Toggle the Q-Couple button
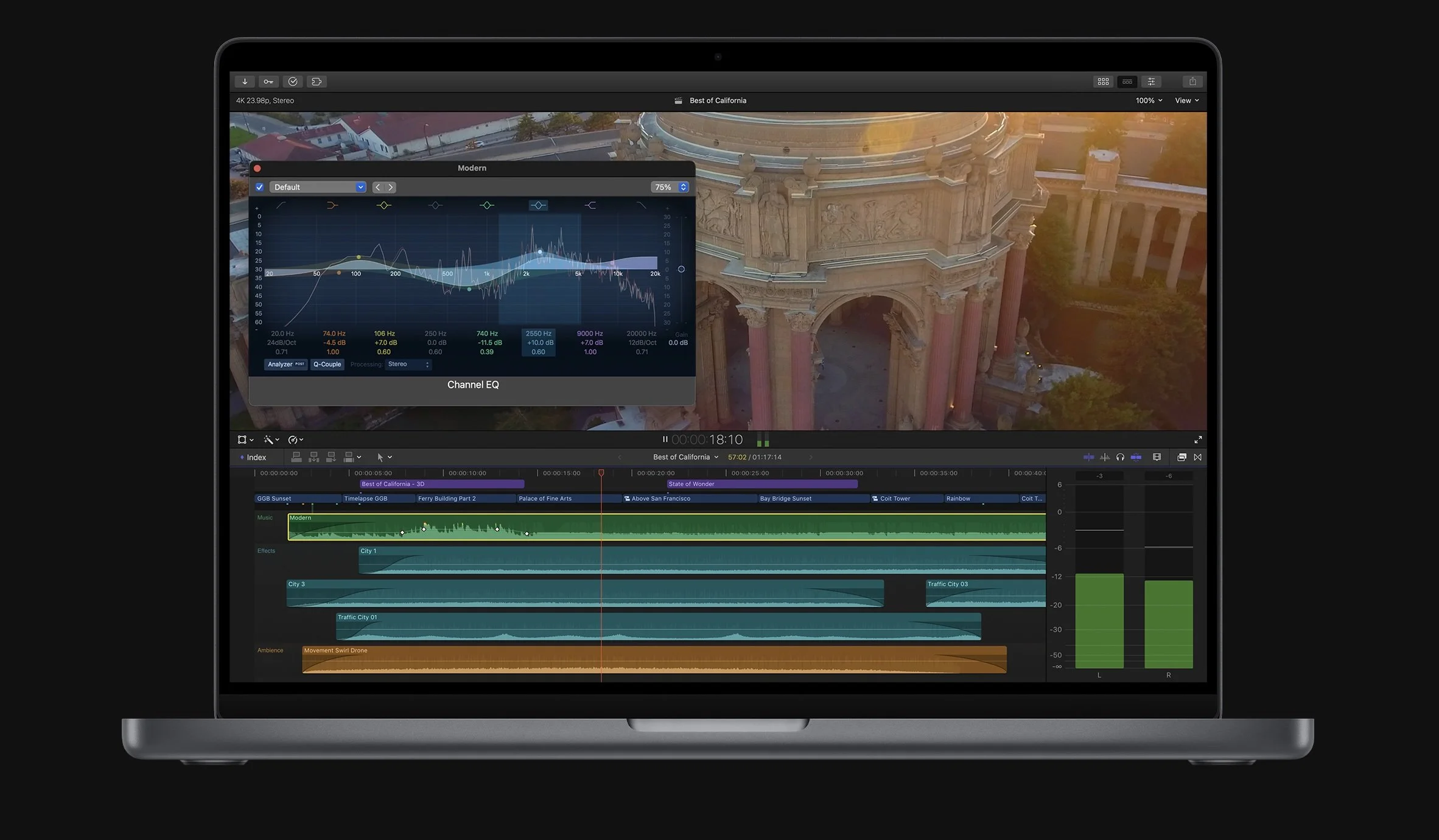 (x=327, y=365)
